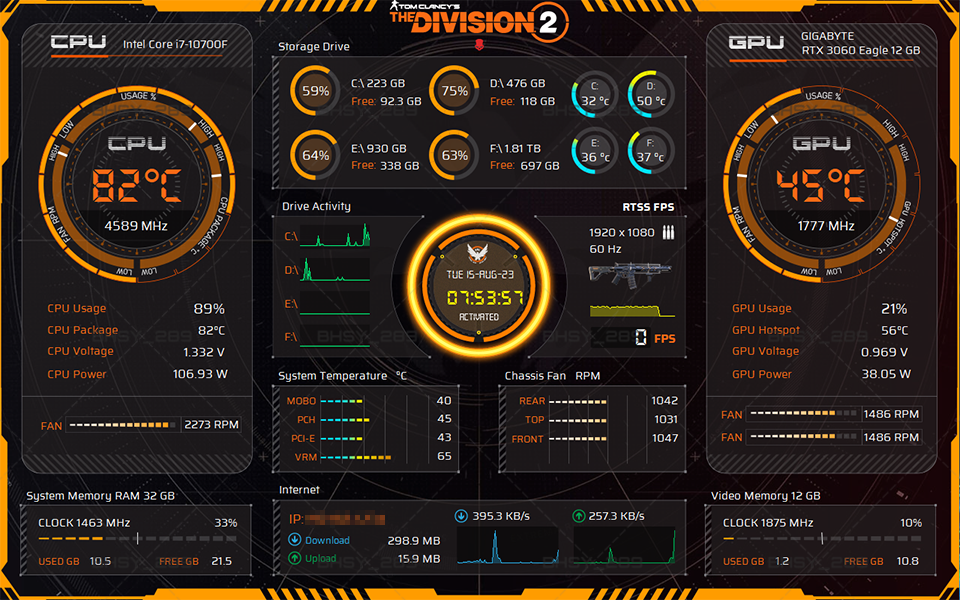Viewport: 960px width, 600px height.
Task: Click the Intel Core i7-10700F label
Action: 175,44
